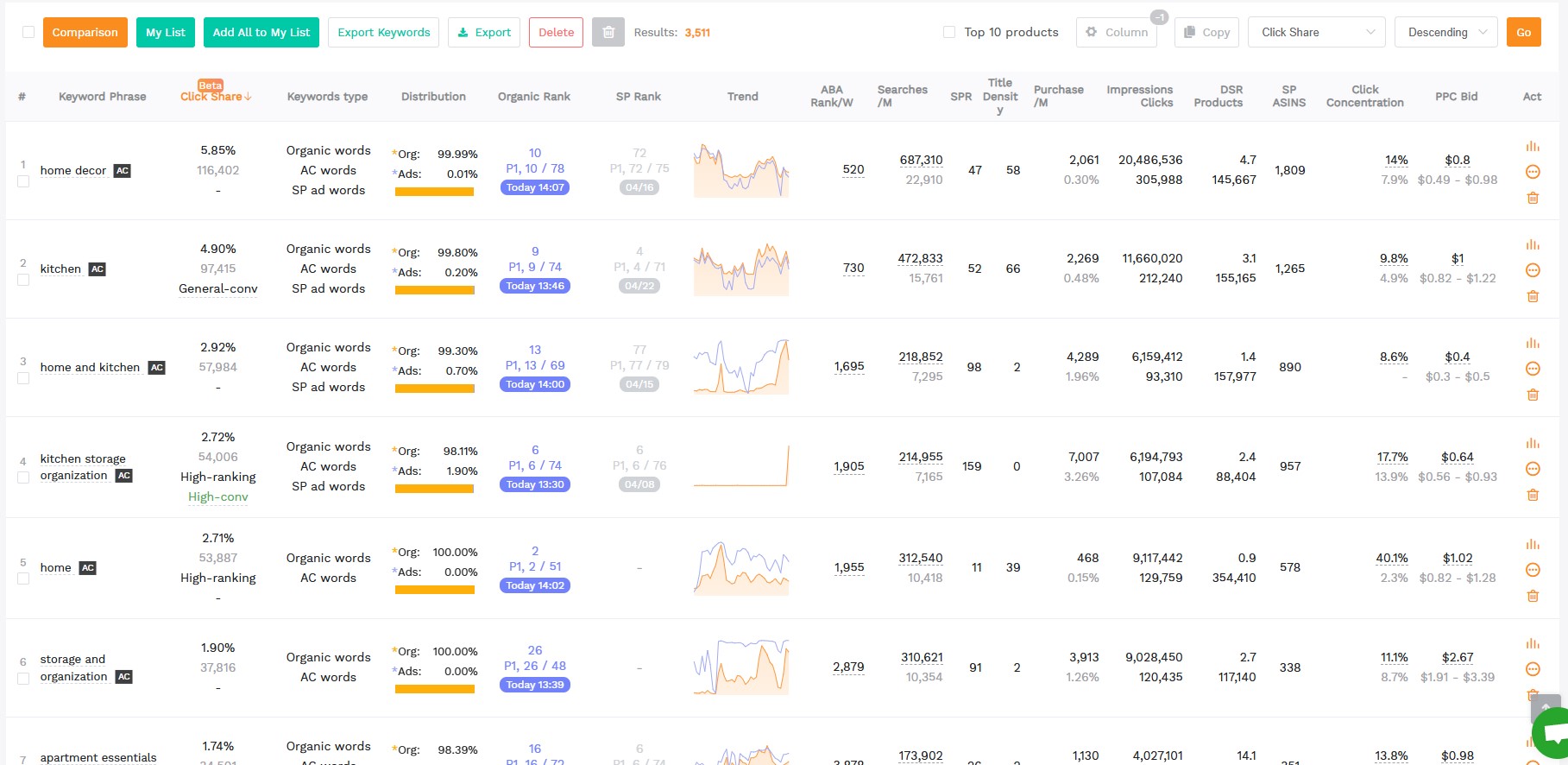Open the Descending sort order dropdown
This screenshot has width=1568, height=765.
click(x=1446, y=32)
